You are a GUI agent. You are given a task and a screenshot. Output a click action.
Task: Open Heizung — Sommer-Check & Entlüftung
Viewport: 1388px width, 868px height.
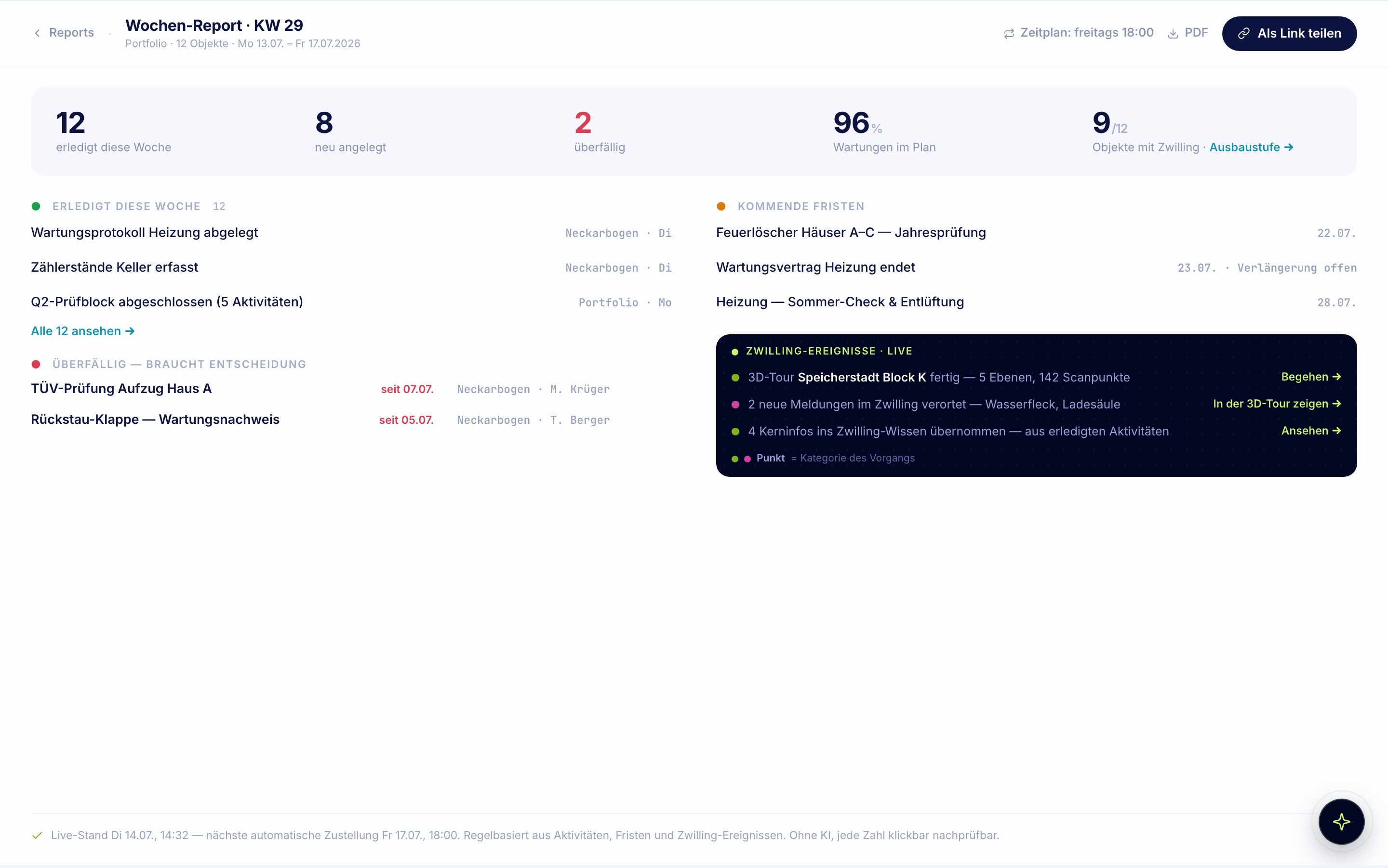[x=1036, y=302]
